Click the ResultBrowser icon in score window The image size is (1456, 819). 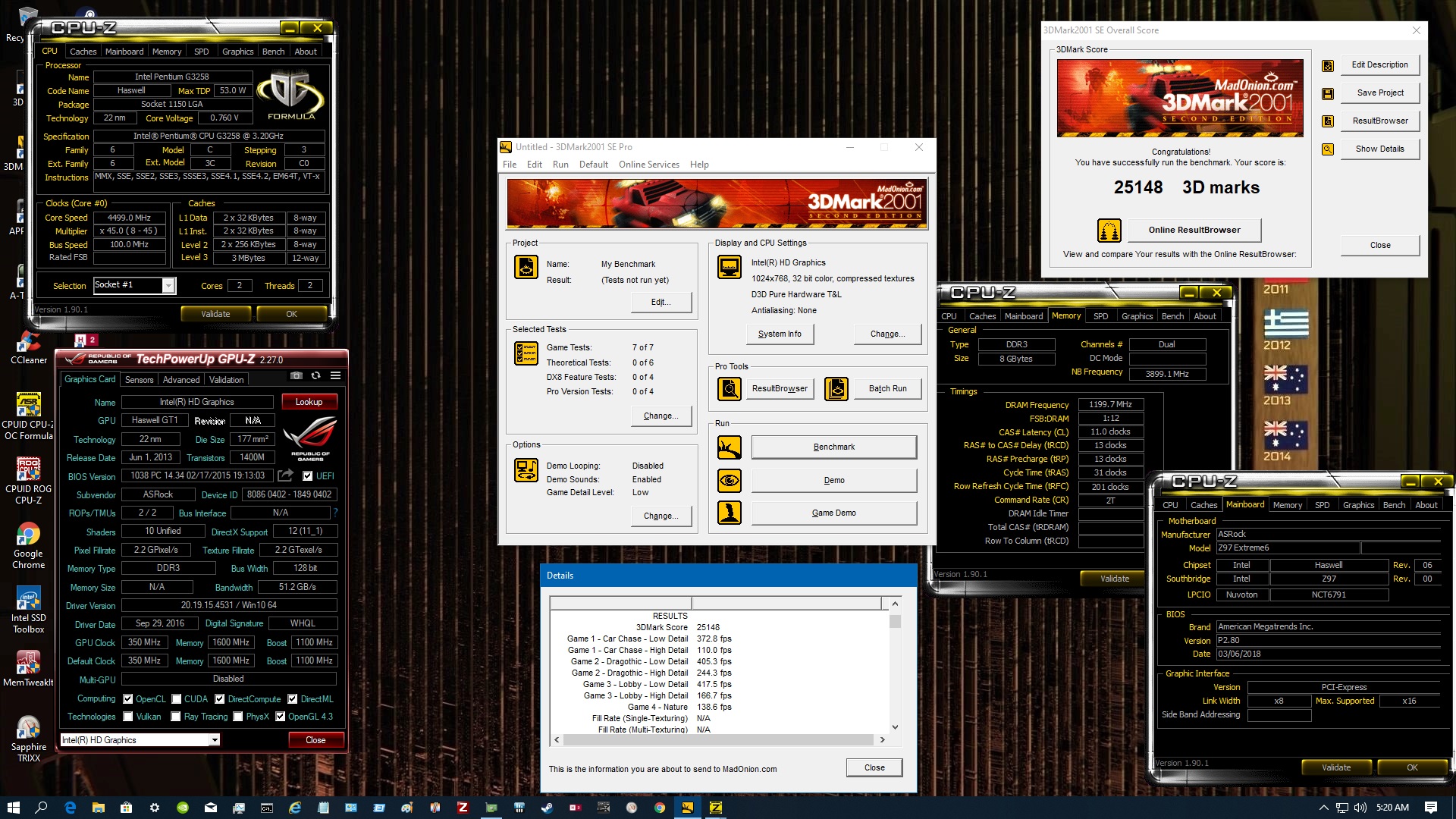coord(1328,121)
